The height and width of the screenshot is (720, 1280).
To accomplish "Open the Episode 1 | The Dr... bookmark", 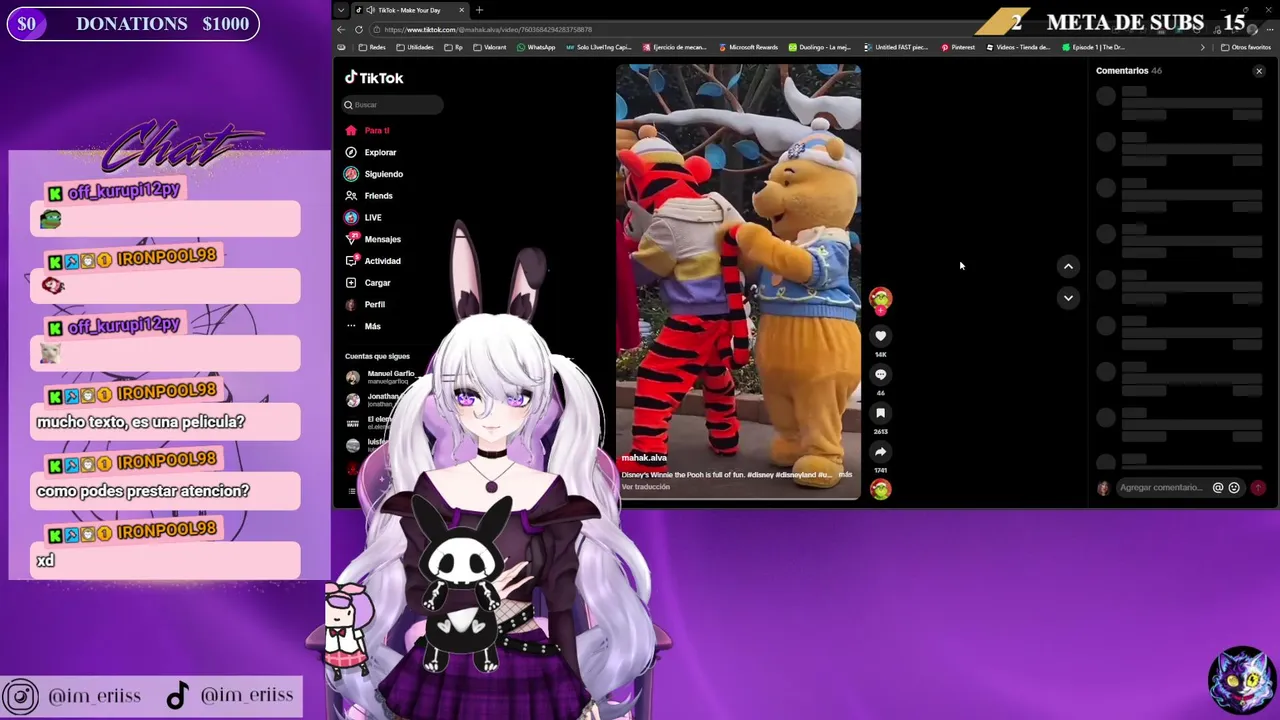I will [x=1094, y=47].
